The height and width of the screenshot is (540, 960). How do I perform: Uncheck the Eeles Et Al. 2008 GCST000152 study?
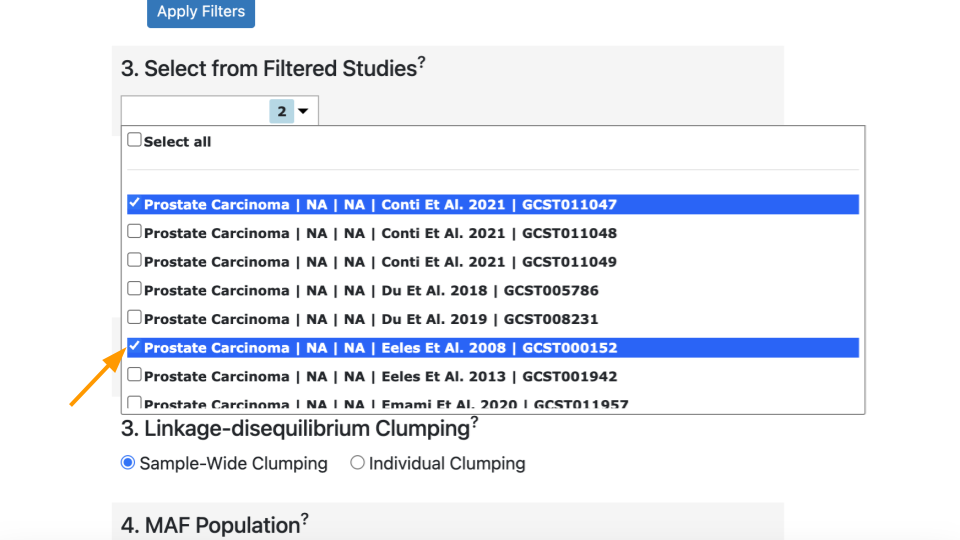(x=134, y=346)
